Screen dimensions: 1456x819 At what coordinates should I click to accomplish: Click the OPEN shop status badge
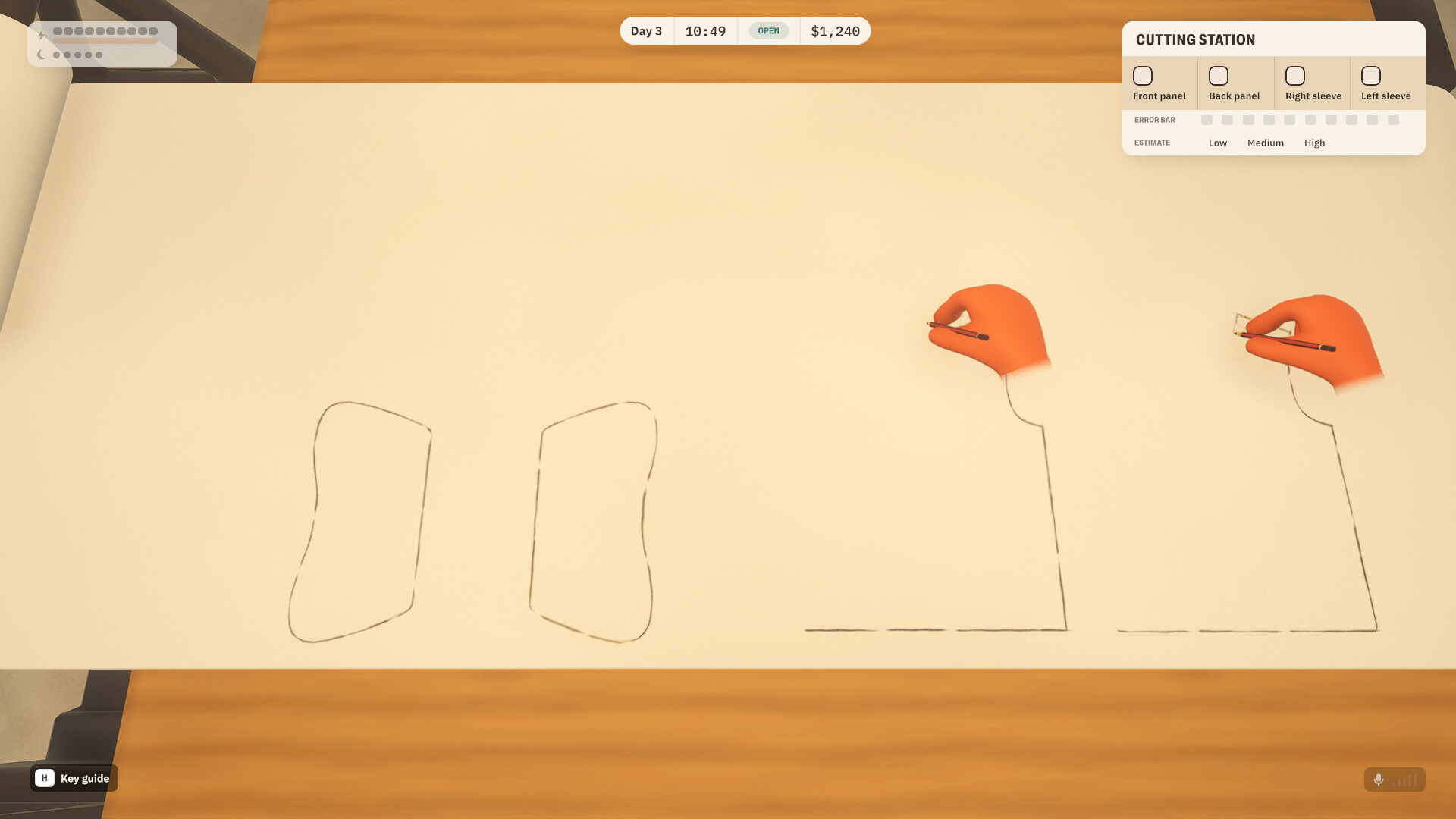click(x=768, y=31)
